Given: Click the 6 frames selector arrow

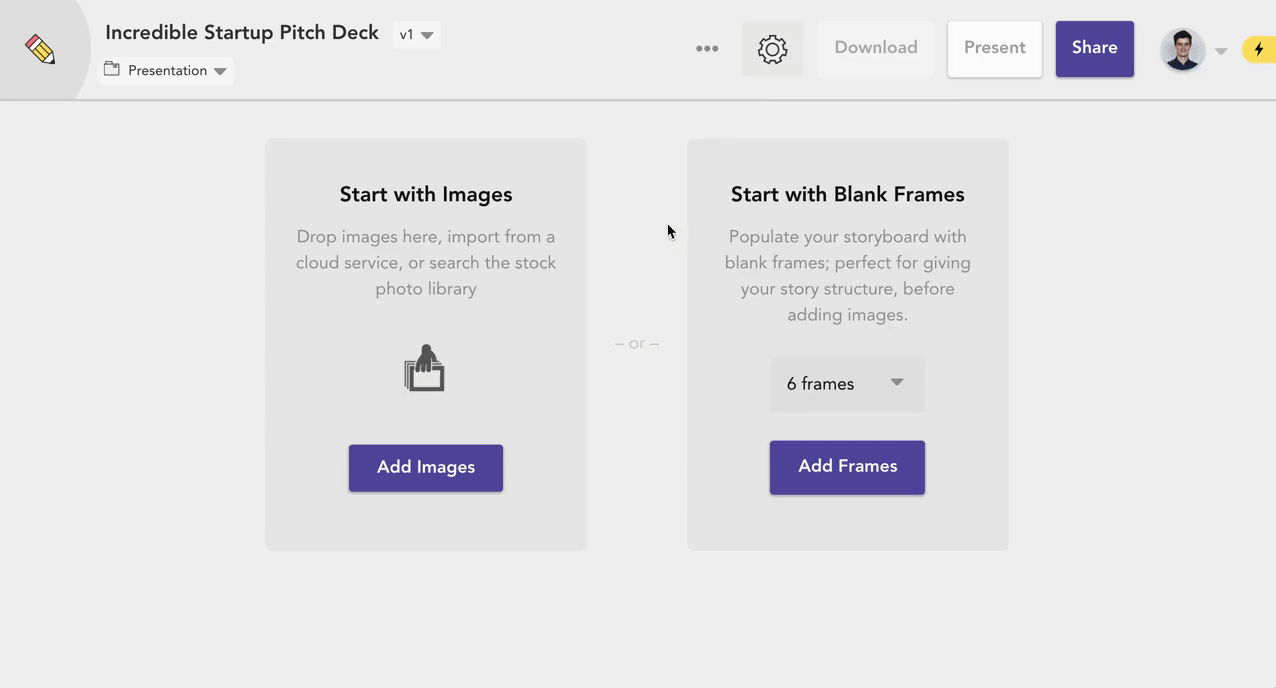Looking at the screenshot, I should point(897,383).
